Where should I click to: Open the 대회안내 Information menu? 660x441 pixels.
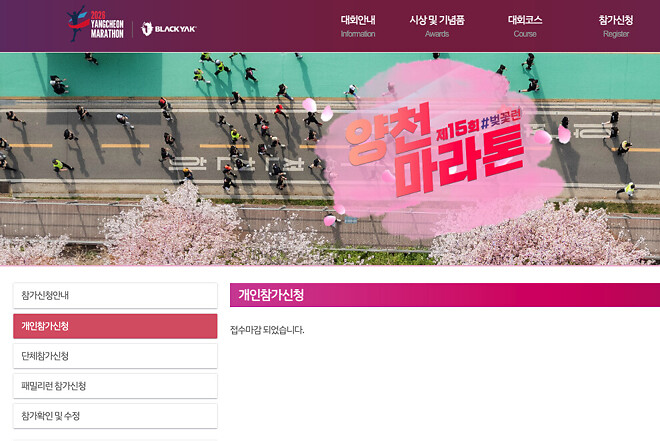click(358, 26)
